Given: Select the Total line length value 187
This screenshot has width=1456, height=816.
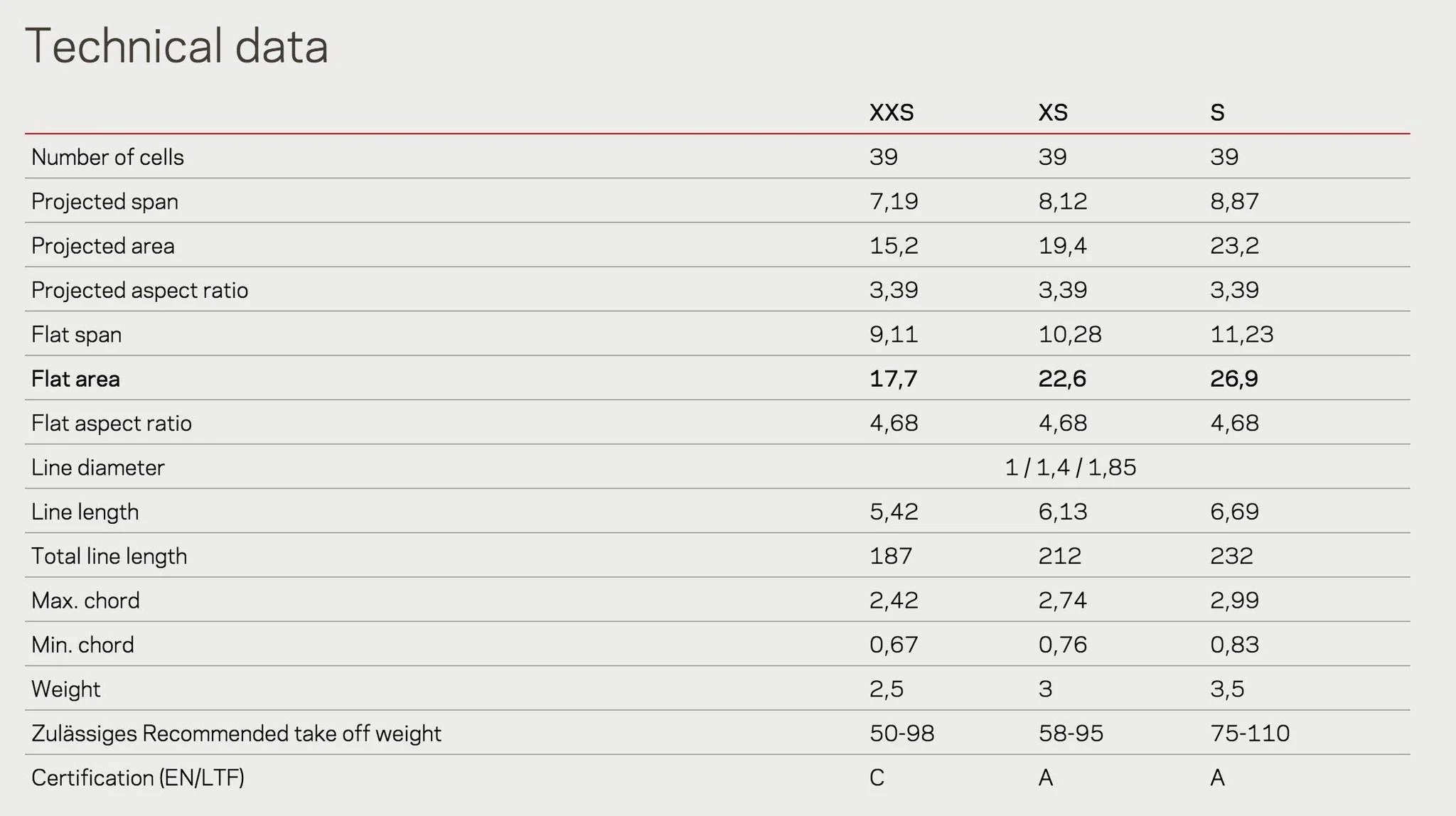Looking at the screenshot, I should (x=890, y=556).
